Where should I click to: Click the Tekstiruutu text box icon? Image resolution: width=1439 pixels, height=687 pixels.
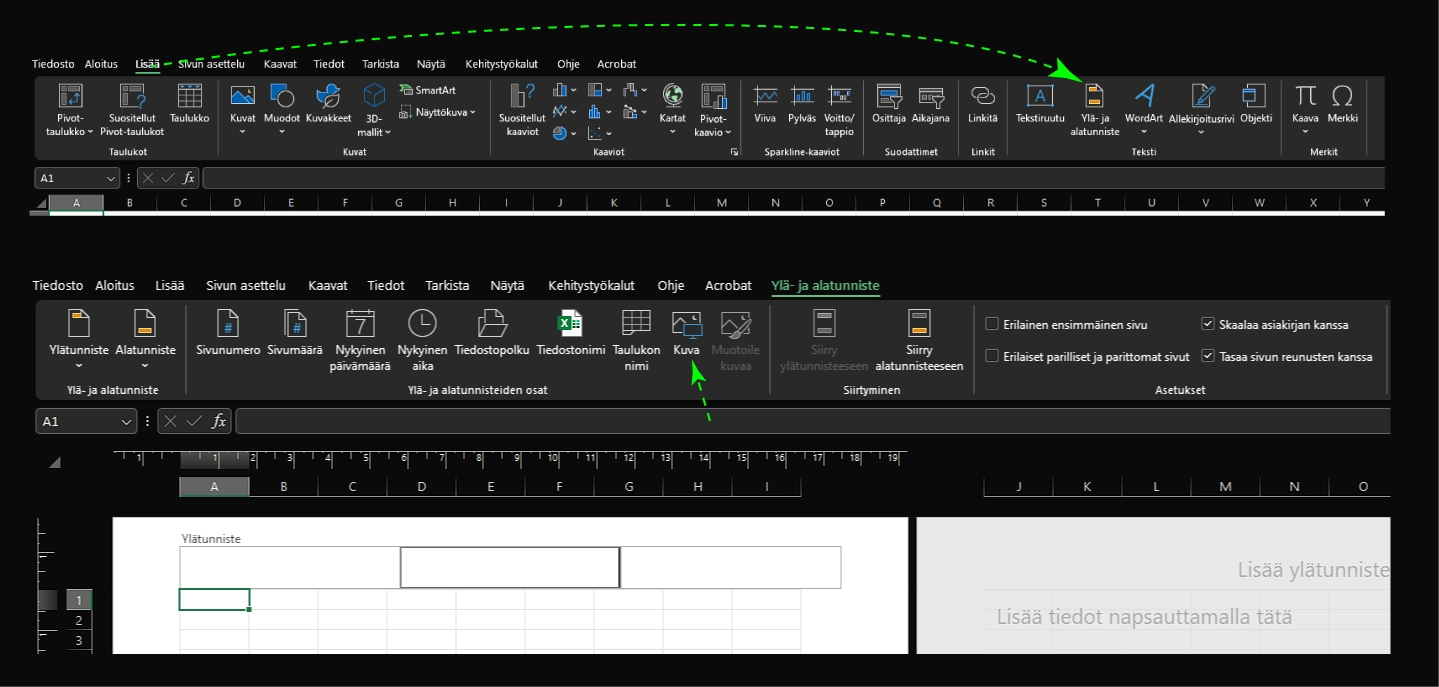coord(1040,98)
